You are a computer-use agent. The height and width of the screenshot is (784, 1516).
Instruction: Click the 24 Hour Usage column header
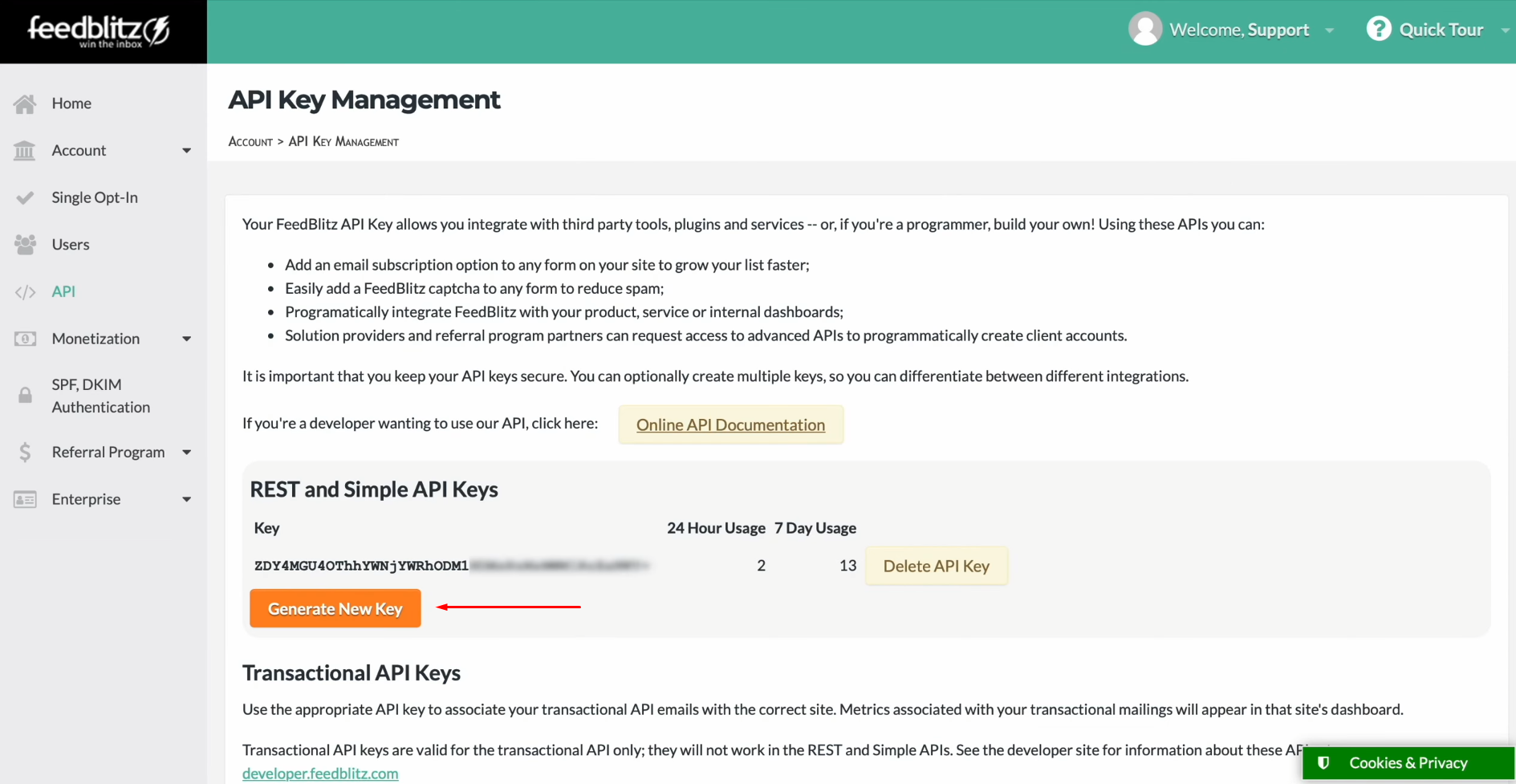(716, 528)
